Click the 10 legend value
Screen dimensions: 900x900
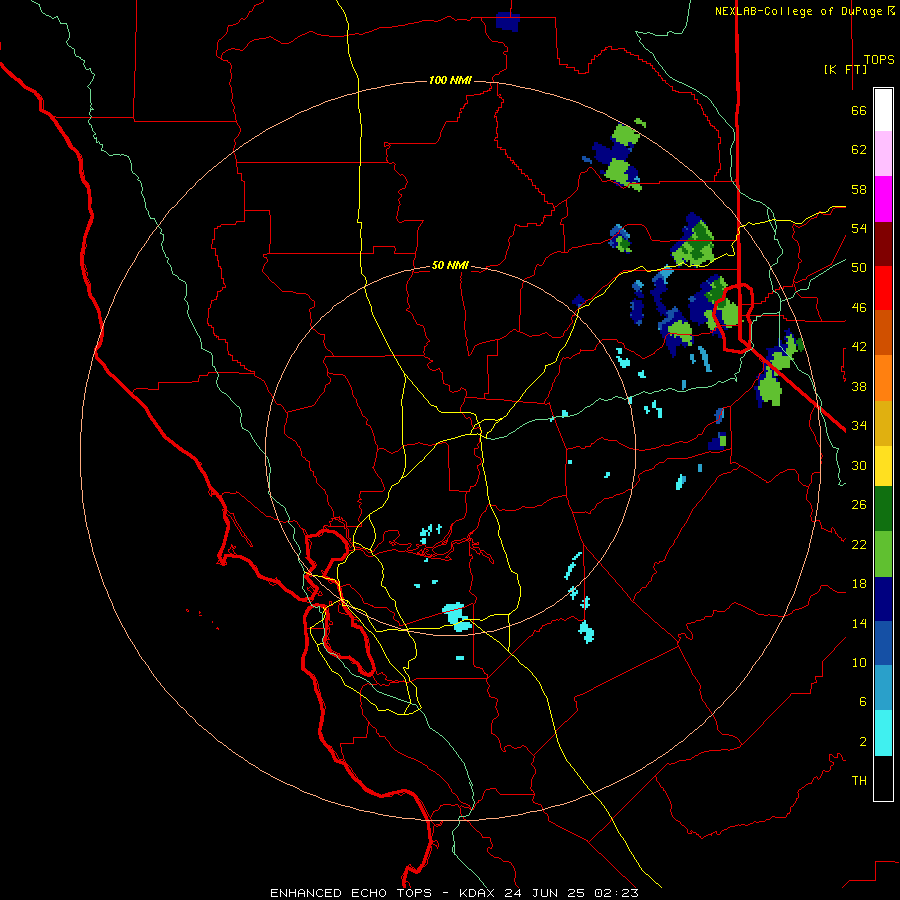859,662
